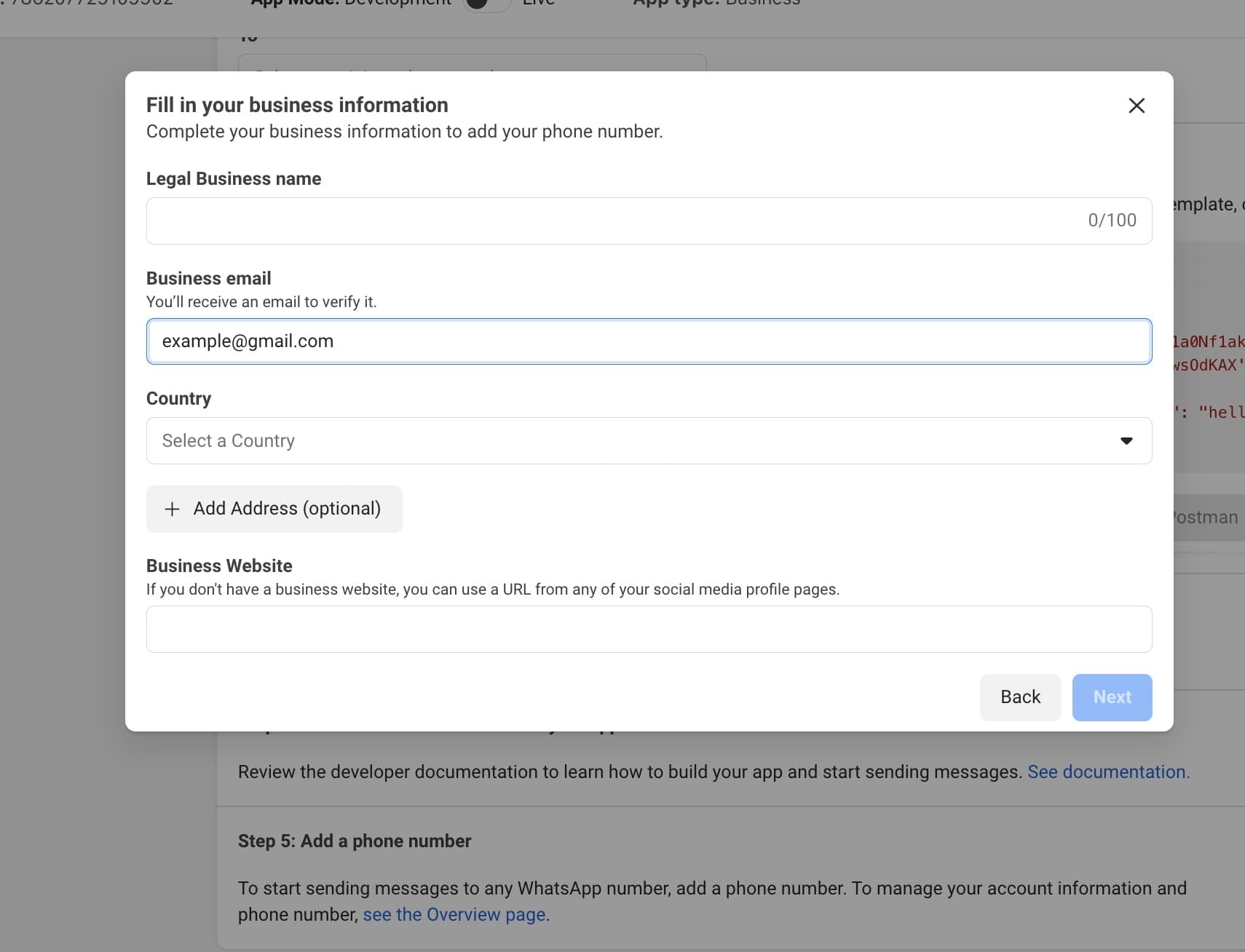
Task: Click the Live mode label
Action: 538,4
